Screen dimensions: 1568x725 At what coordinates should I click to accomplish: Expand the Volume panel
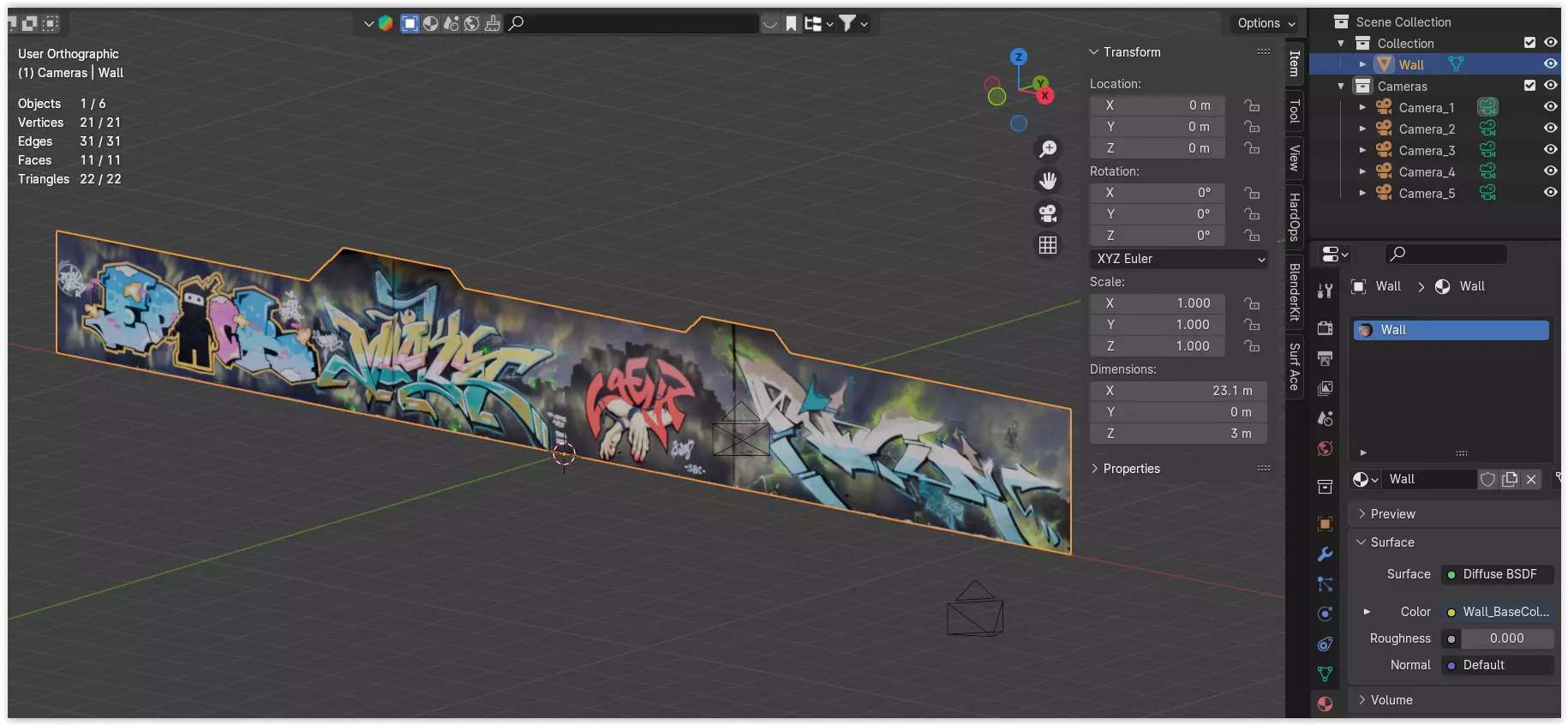1362,700
